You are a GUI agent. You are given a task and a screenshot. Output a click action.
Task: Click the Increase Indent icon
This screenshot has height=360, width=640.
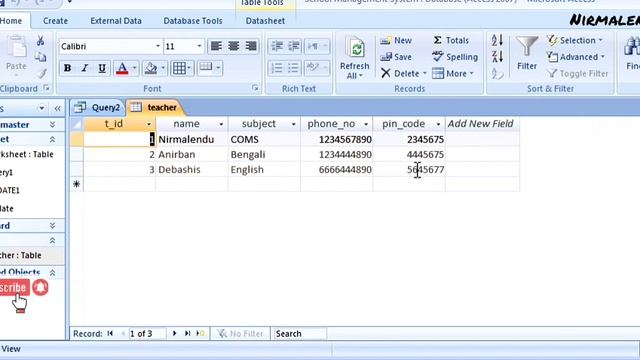(293, 46)
